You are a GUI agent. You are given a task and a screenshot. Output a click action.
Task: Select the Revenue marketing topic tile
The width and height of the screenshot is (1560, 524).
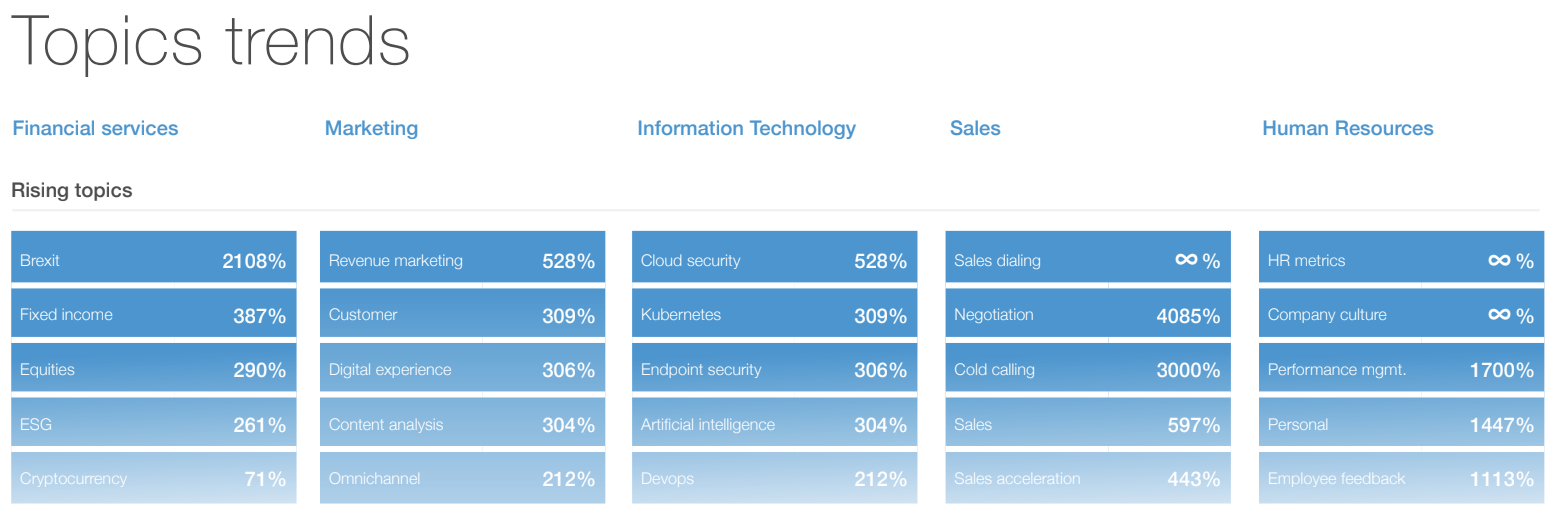pos(462,261)
